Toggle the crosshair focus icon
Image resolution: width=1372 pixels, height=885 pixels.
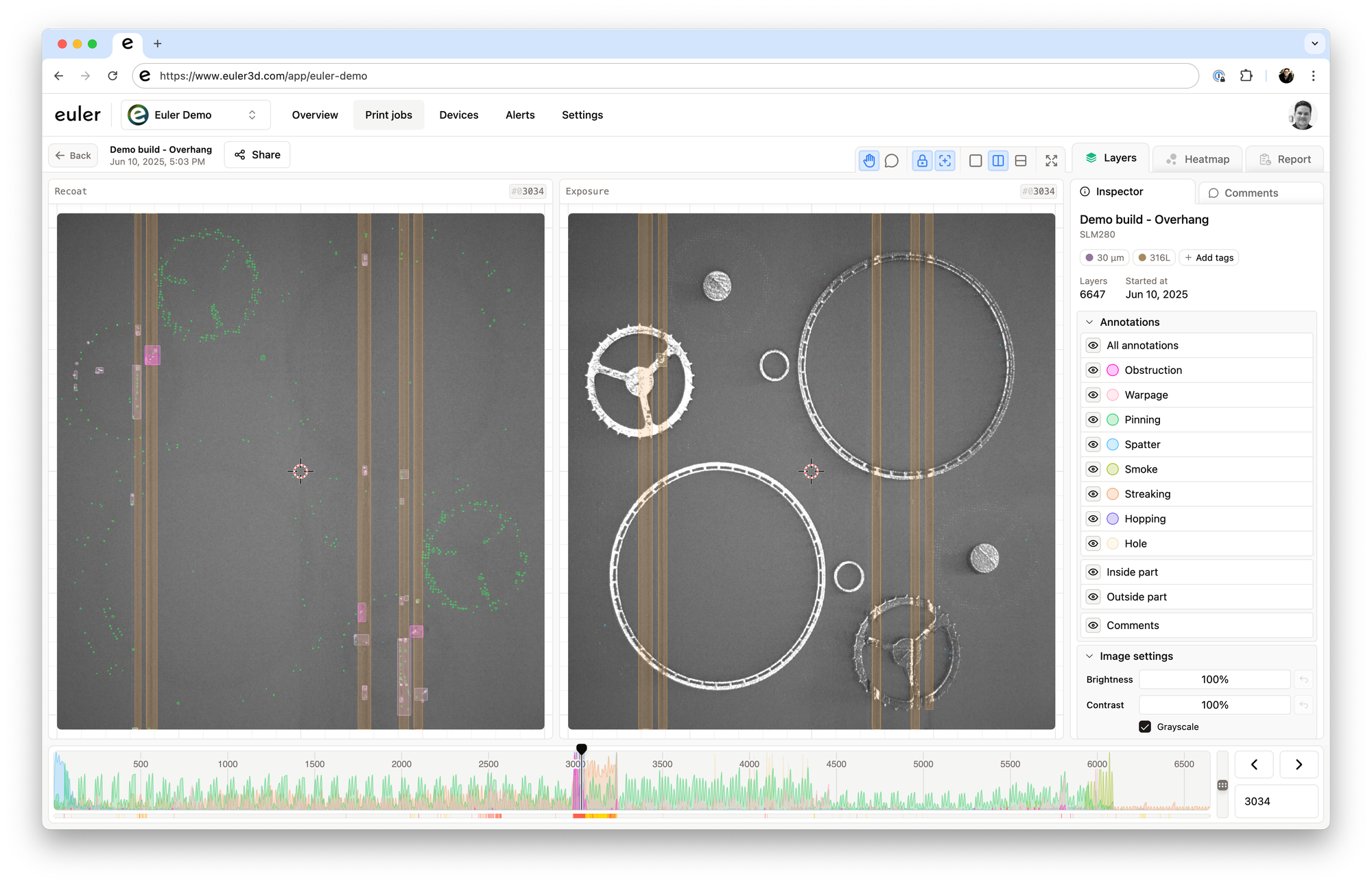click(x=945, y=161)
